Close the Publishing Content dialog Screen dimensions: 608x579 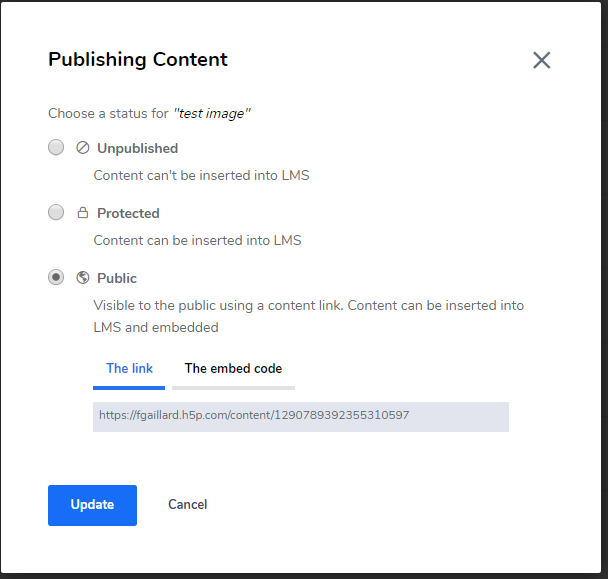[541, 60]
